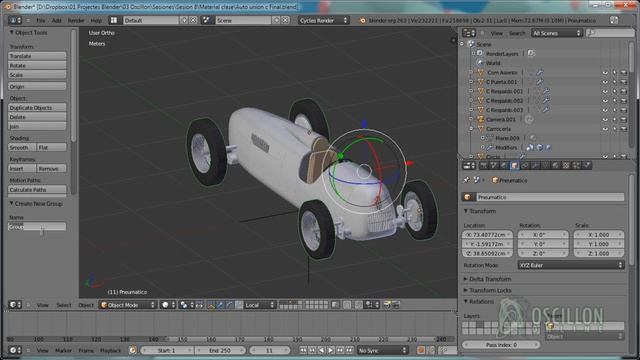Viewport: 640px width, 360px height.
Task: Click the outliner search field
Action: tap(610, 33)
